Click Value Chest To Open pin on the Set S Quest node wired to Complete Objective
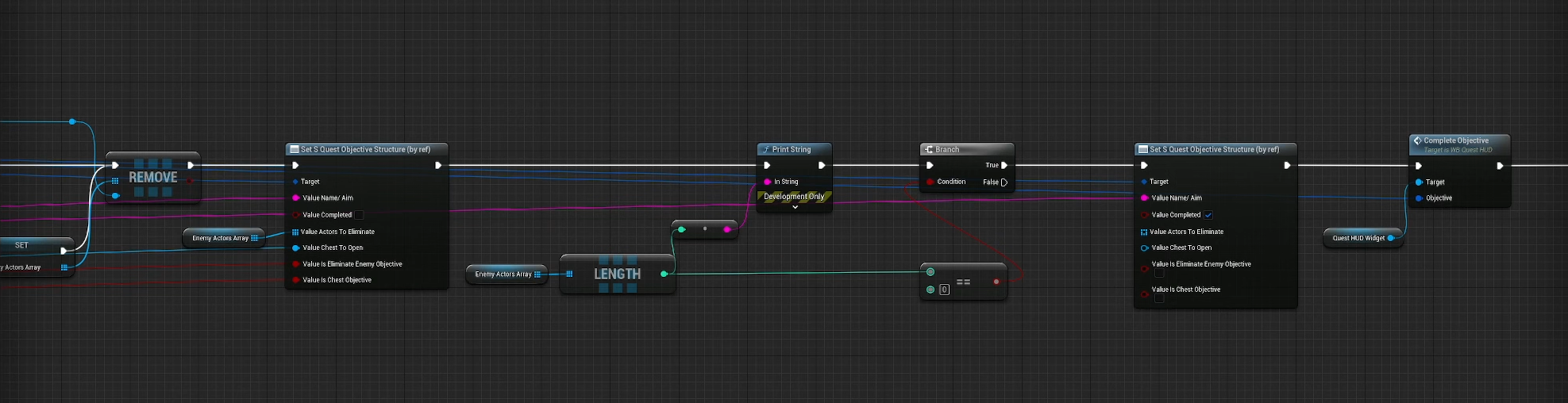 1144,248
